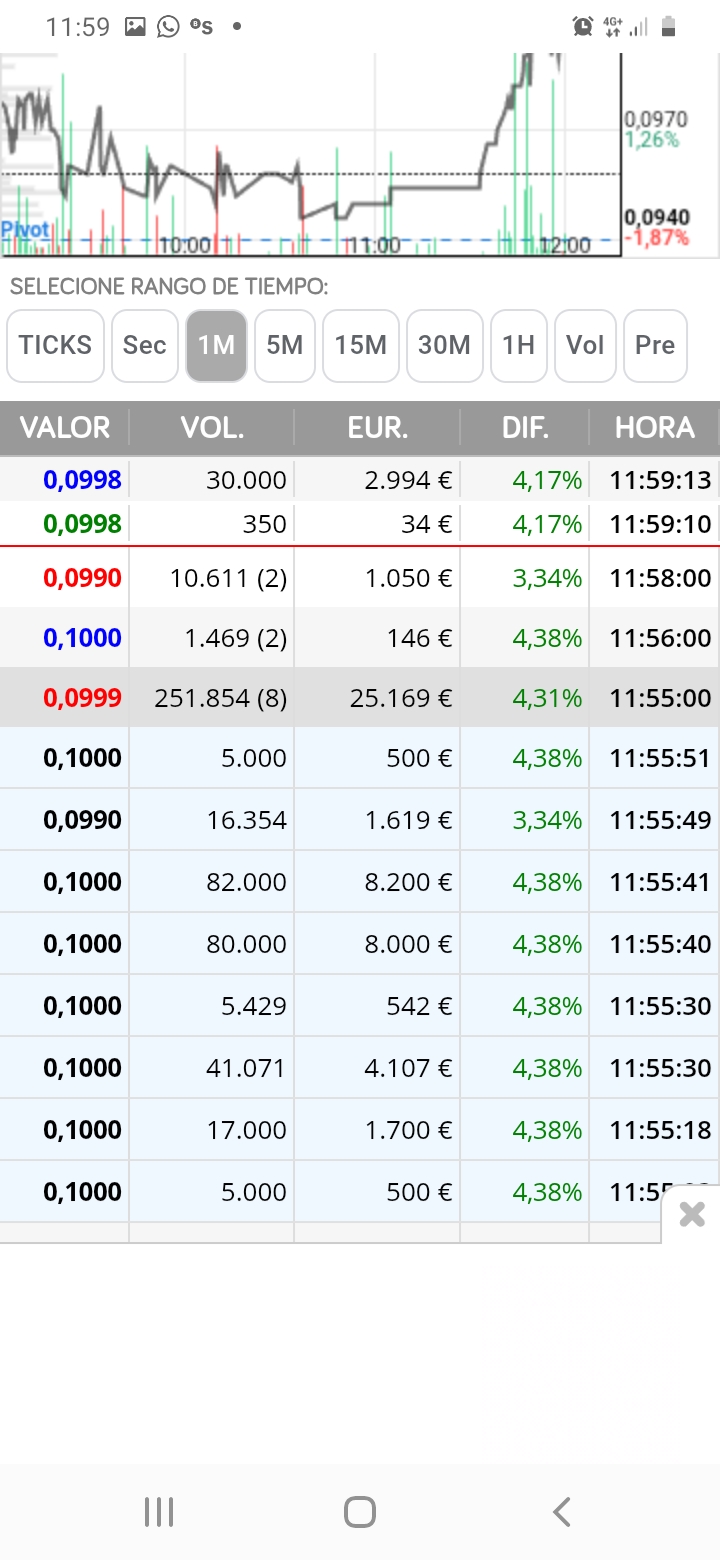Tap the gallery image notification icon
Image resolution: width=720 pixels, height=1560 pixels.
pos(135,27)
